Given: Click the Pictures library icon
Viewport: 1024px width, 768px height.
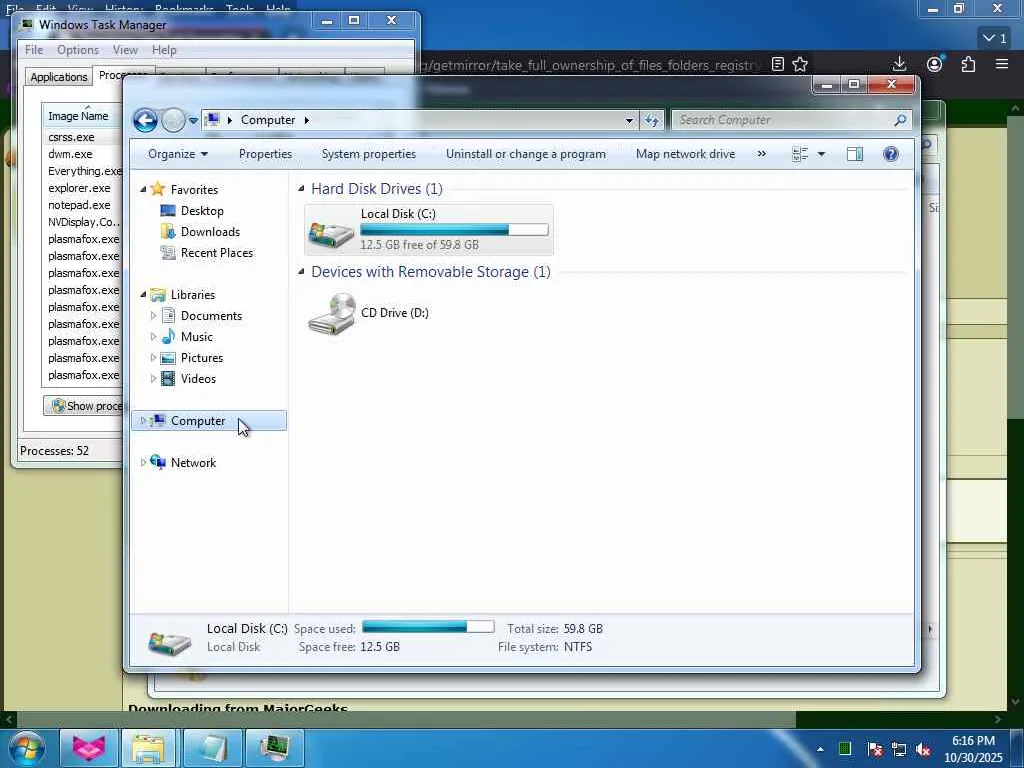Looking at the screenshot, I should tap(168, 358).
